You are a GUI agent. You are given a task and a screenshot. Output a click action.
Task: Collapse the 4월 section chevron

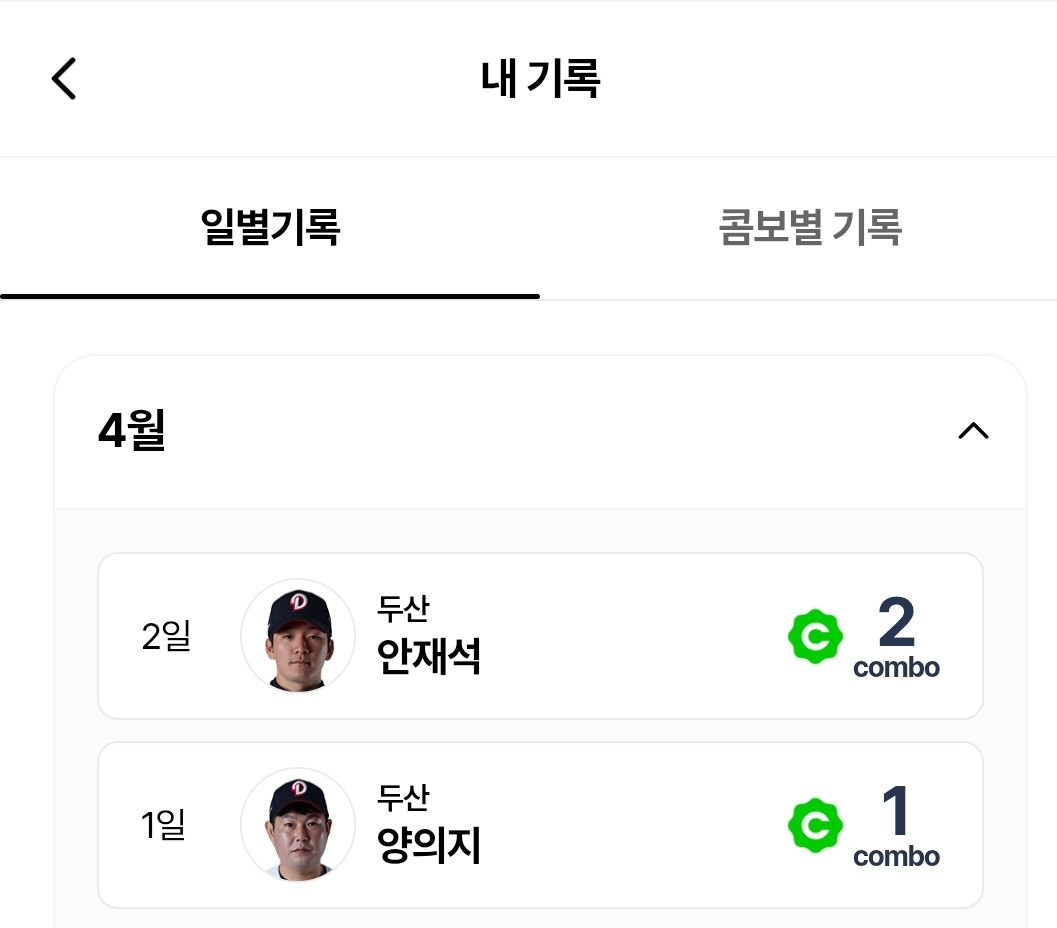point(973,431)
